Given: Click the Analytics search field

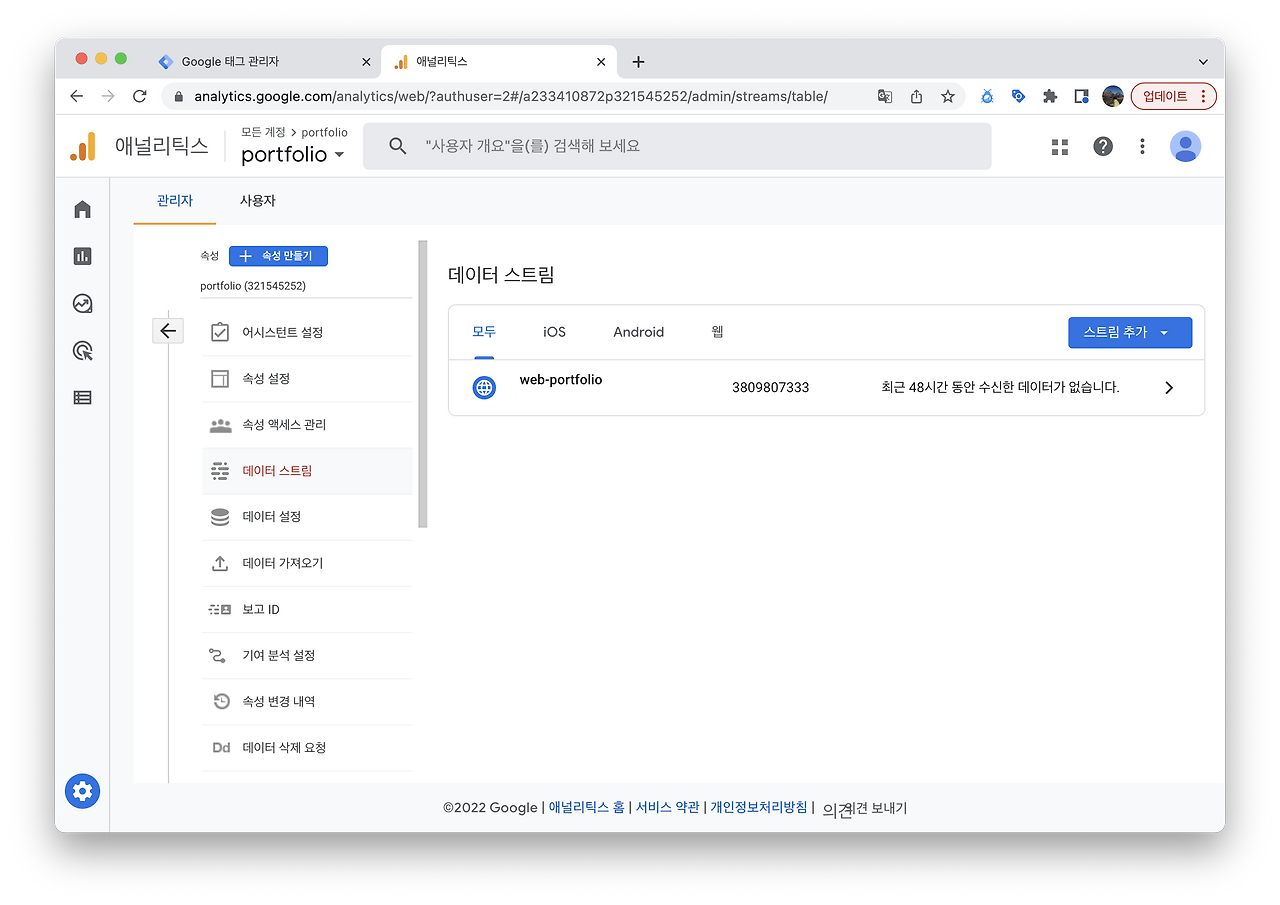Looking at the screenshot, I should pyautogui.click(x=677, y=146).
